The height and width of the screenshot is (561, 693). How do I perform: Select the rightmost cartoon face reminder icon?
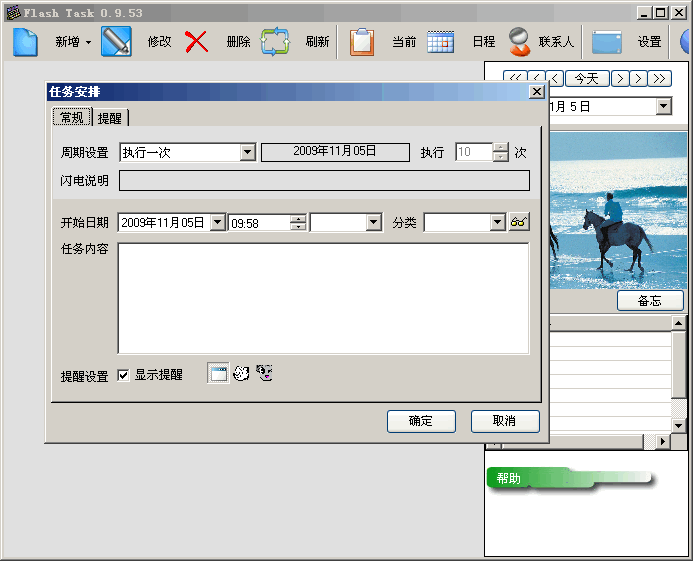pos(265,373)
